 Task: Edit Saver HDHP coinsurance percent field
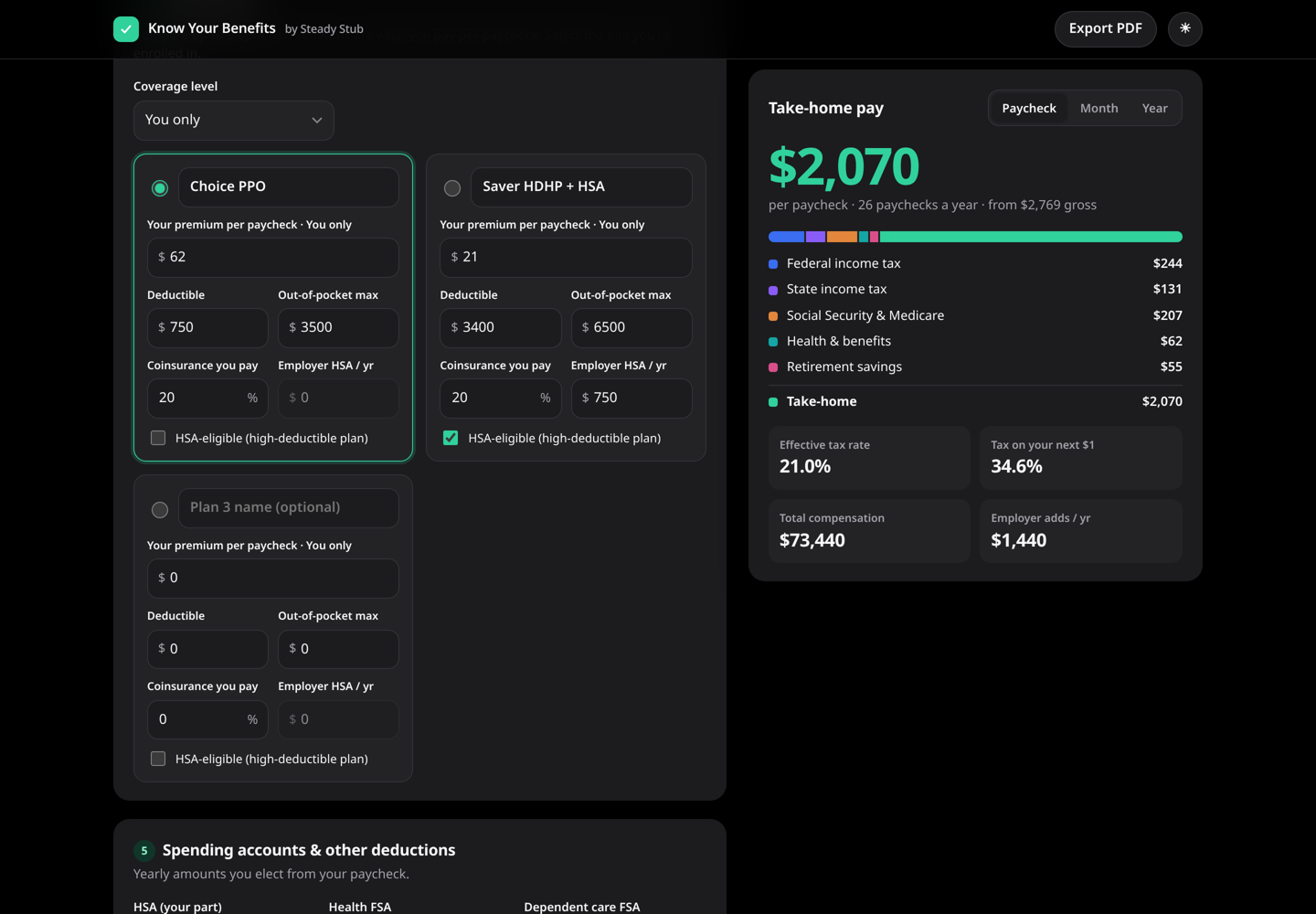pos(501,399)
